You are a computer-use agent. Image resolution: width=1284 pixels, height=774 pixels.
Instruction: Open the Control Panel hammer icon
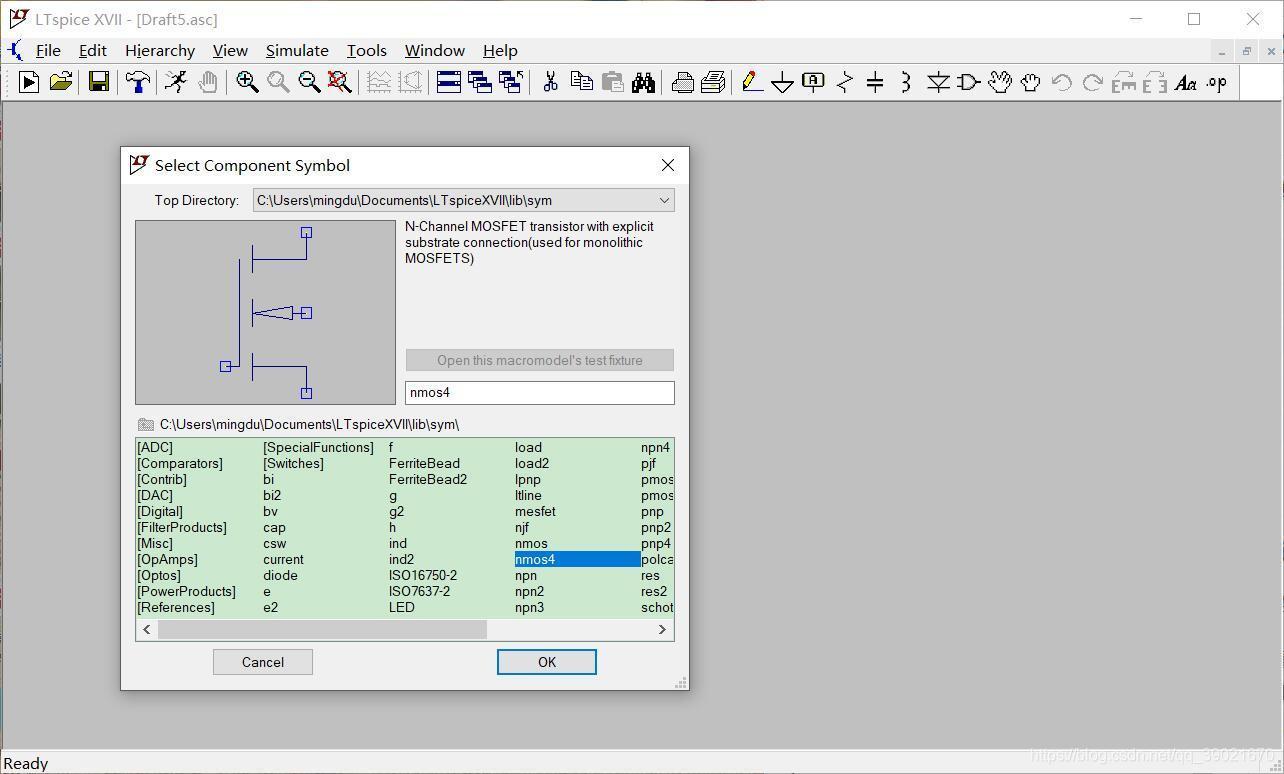pyautogui.click(x=138, y=82)
